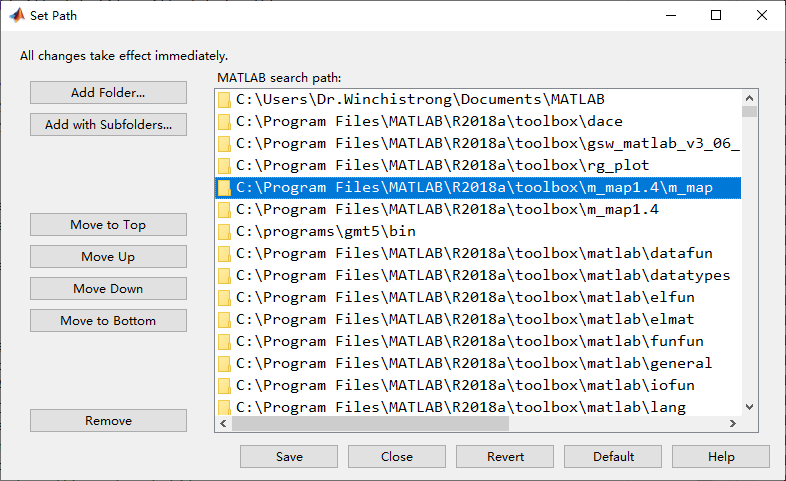This screenshot has width=786, height=481.
Task: Click folder icon of matlab\lang row
Action: 224,407
